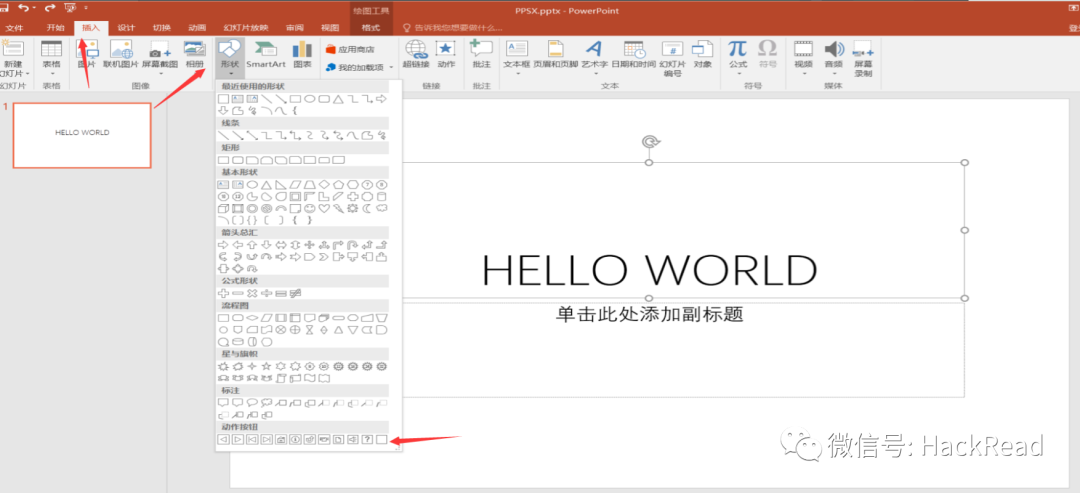The width and height of the screenshot is (1080, 493).
Task: Click the Chart (图表) icon
Action: pyautogui.click(x=302, y=54)
